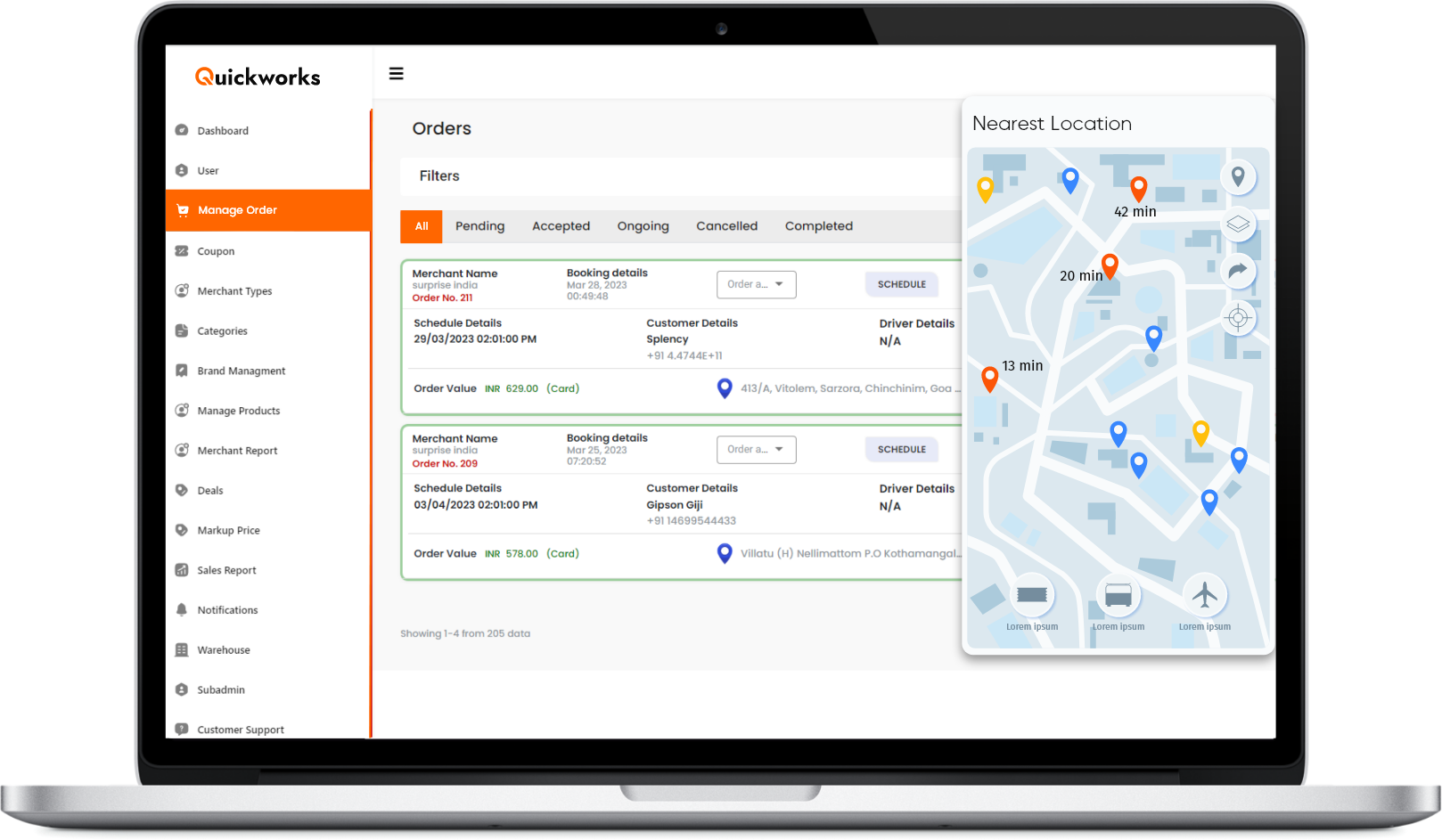The image size is (1442, 840).
Task: Open Sales Report from sidebar
Action: [x=226, y=570]
